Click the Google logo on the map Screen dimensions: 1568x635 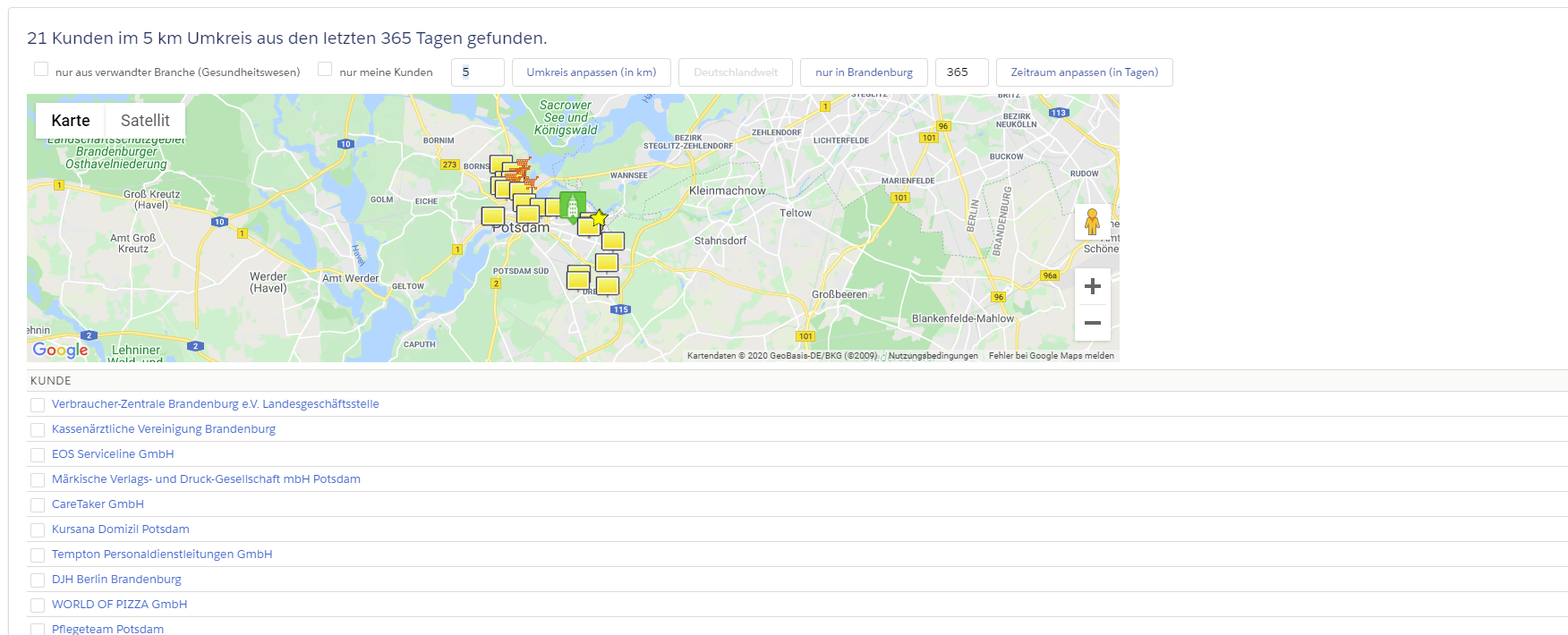(x=60, y=350)
